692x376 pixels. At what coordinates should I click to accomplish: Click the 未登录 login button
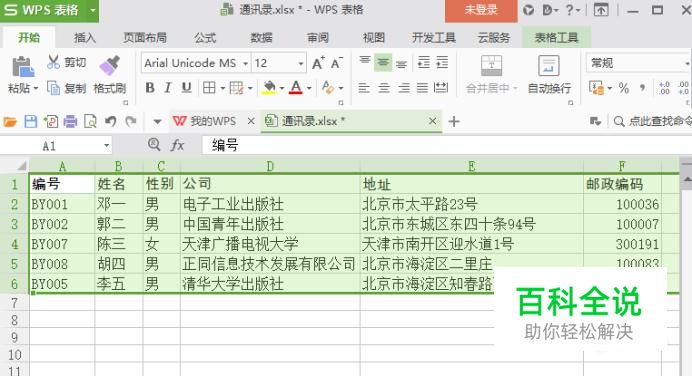[x=481, y=10]
